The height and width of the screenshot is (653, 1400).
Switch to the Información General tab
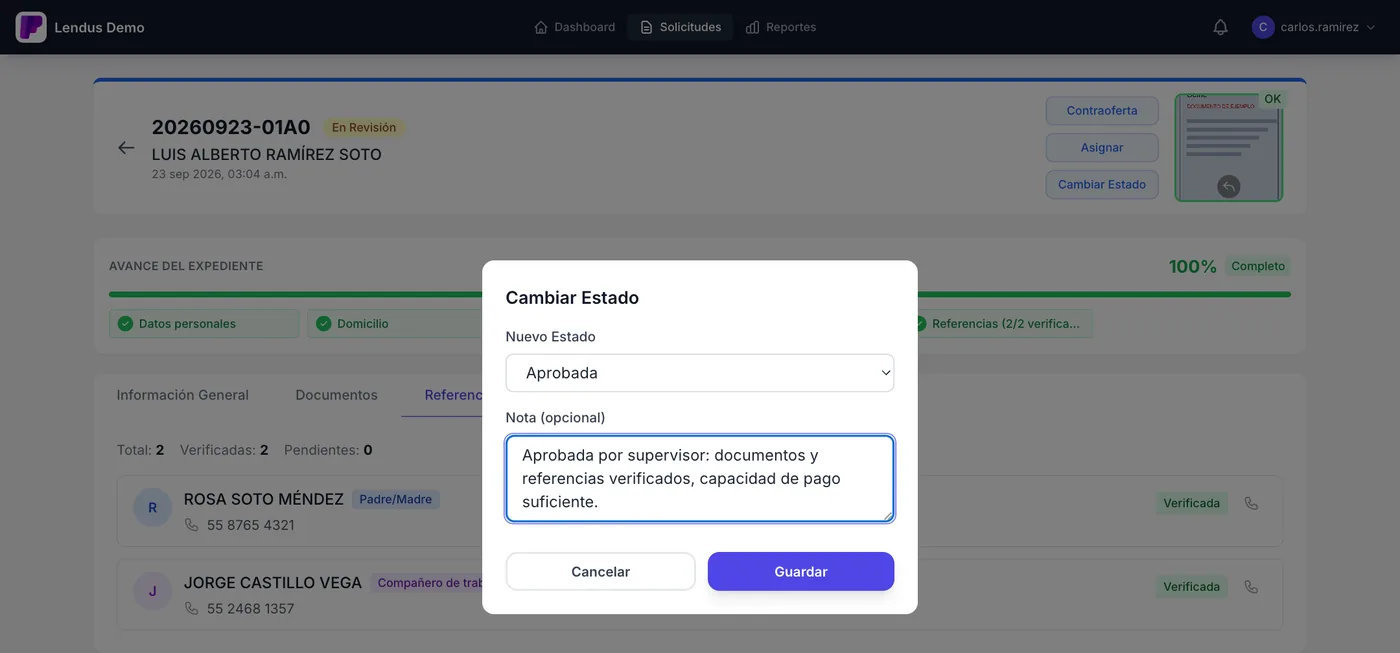(183, 395)
